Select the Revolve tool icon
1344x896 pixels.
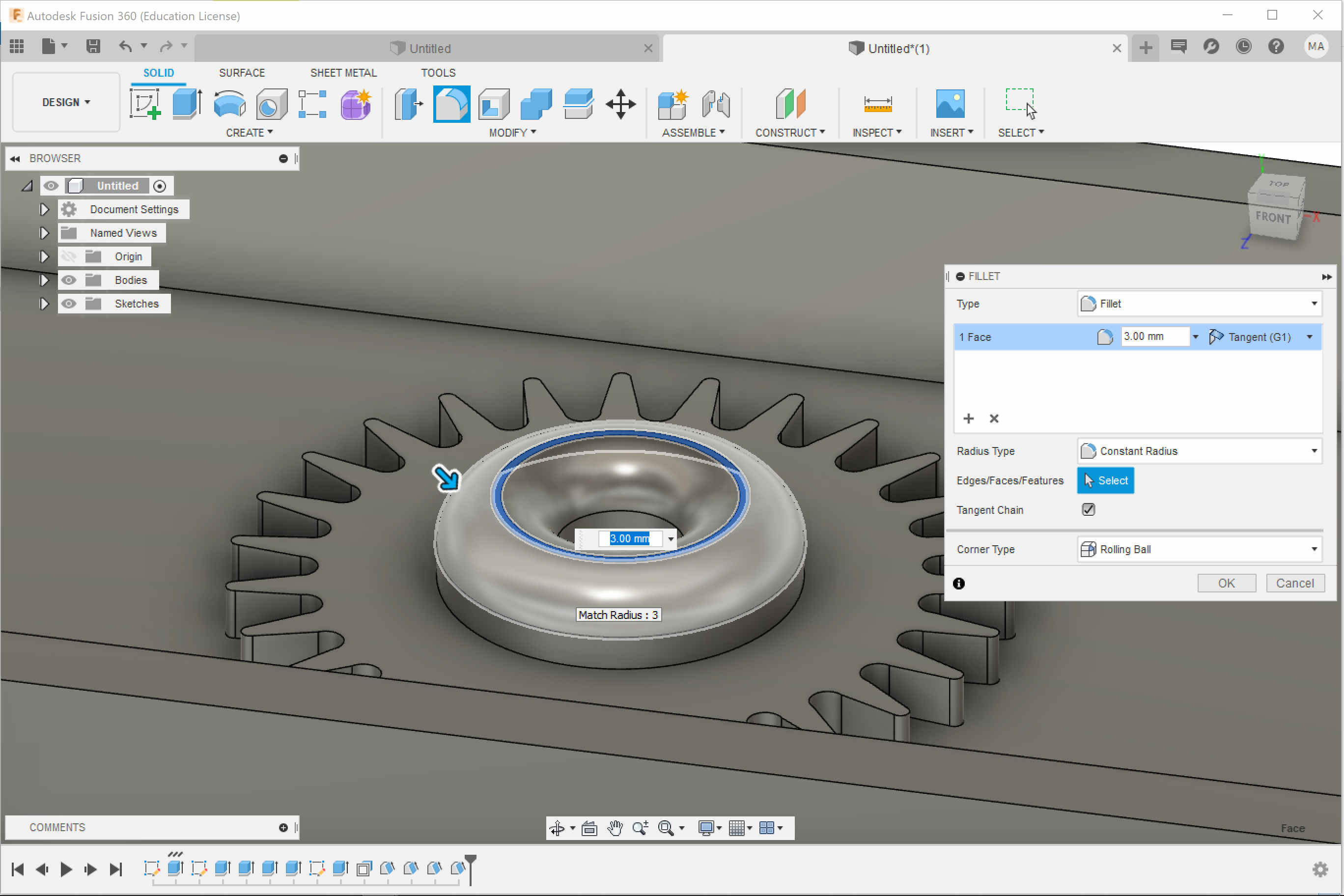(x=229, y=104)
